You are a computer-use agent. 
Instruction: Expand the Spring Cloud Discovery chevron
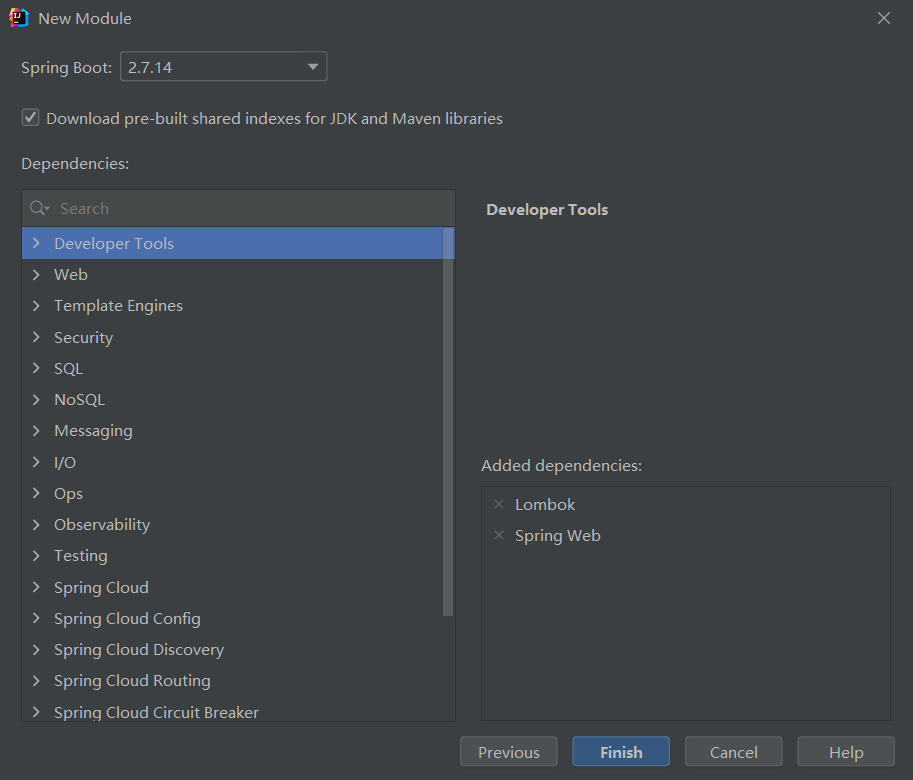tap(36, 650)
